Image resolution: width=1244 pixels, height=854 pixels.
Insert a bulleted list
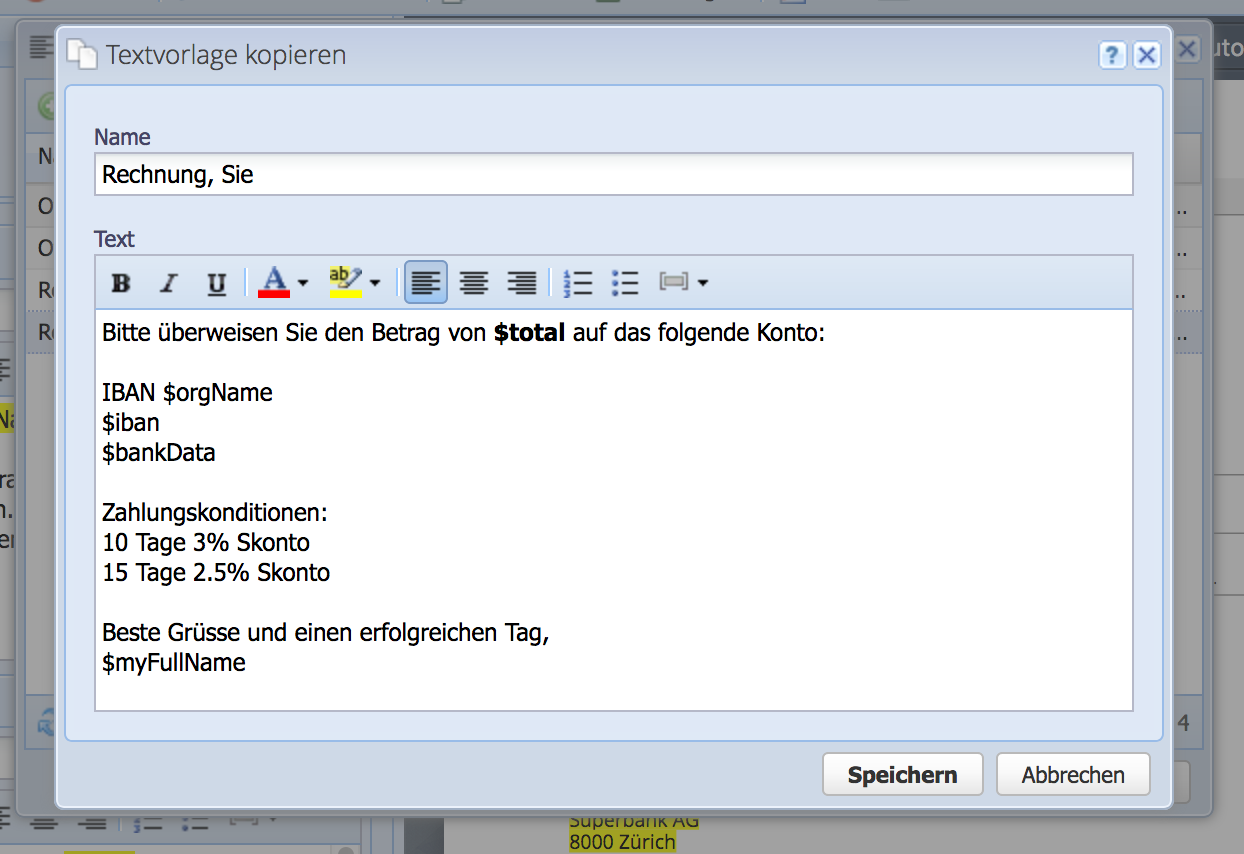(x=625, y=283)
